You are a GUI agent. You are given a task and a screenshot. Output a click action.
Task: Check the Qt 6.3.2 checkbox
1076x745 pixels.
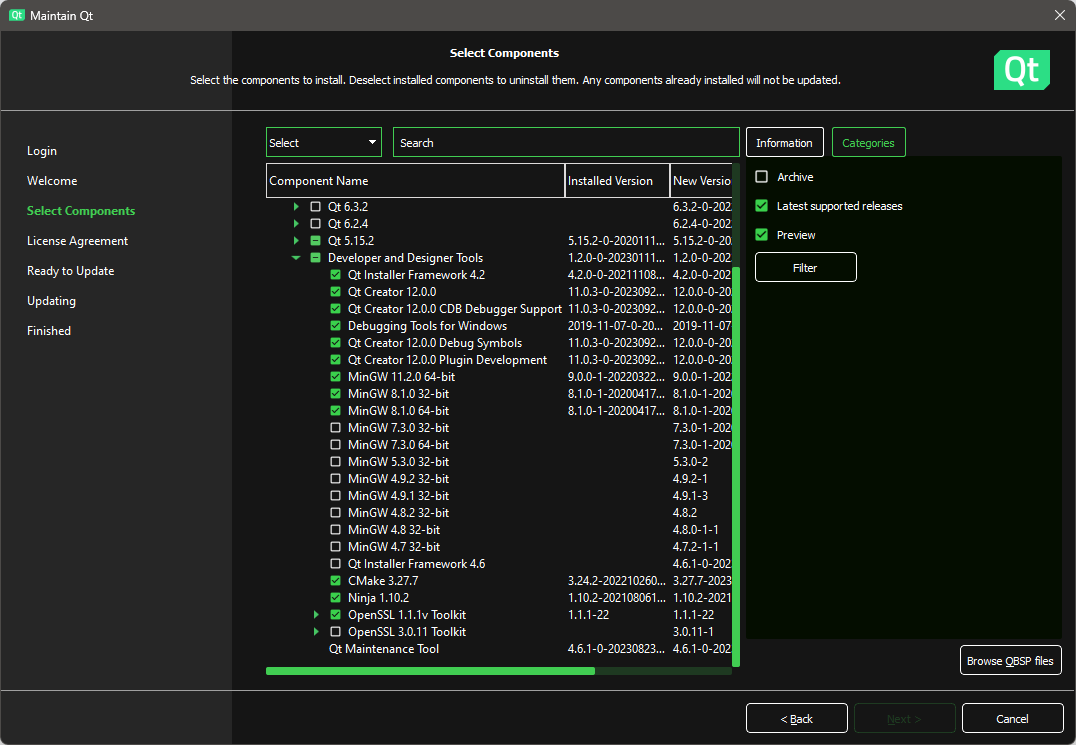click(x=316, y=206)
